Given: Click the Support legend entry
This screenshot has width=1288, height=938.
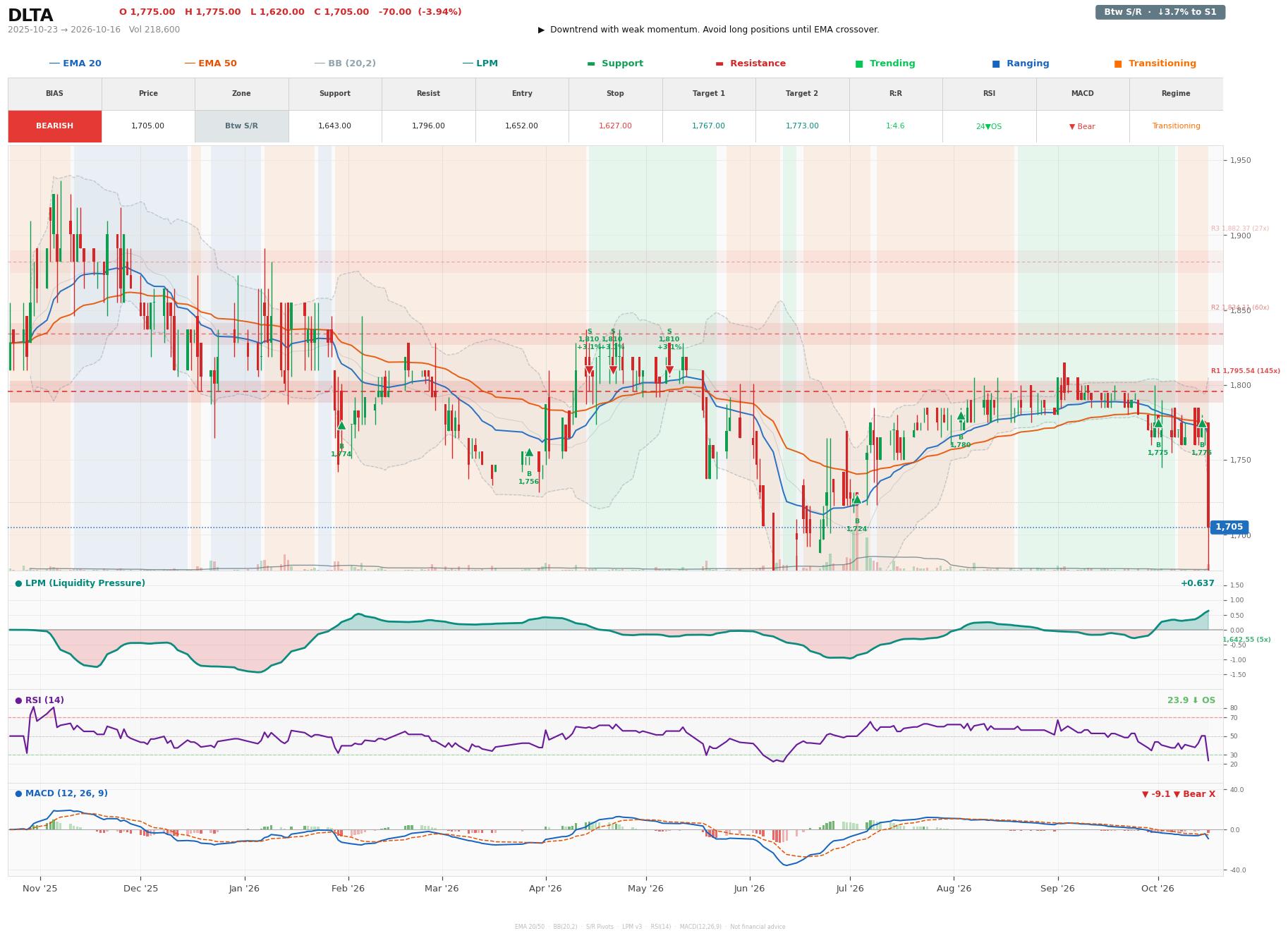Looking at the screenshot, I should click(x=615, y=63).
